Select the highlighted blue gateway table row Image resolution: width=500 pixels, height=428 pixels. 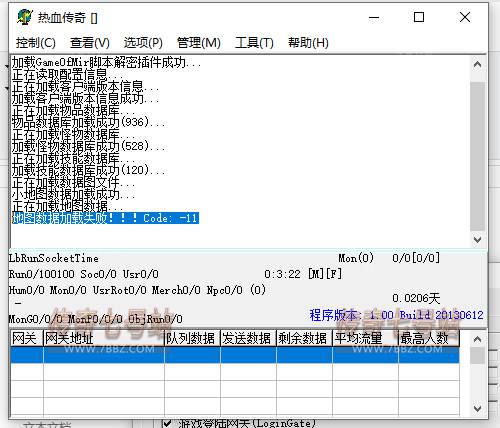coord(235,355)
